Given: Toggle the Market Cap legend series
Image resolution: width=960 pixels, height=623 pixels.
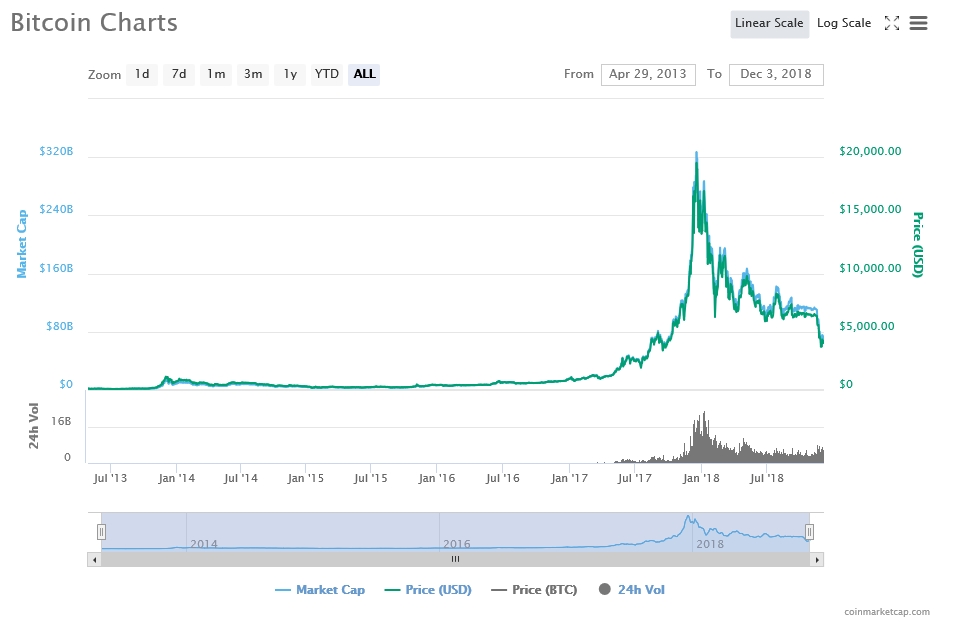Looking at the screenshot, I should point(320,590).
